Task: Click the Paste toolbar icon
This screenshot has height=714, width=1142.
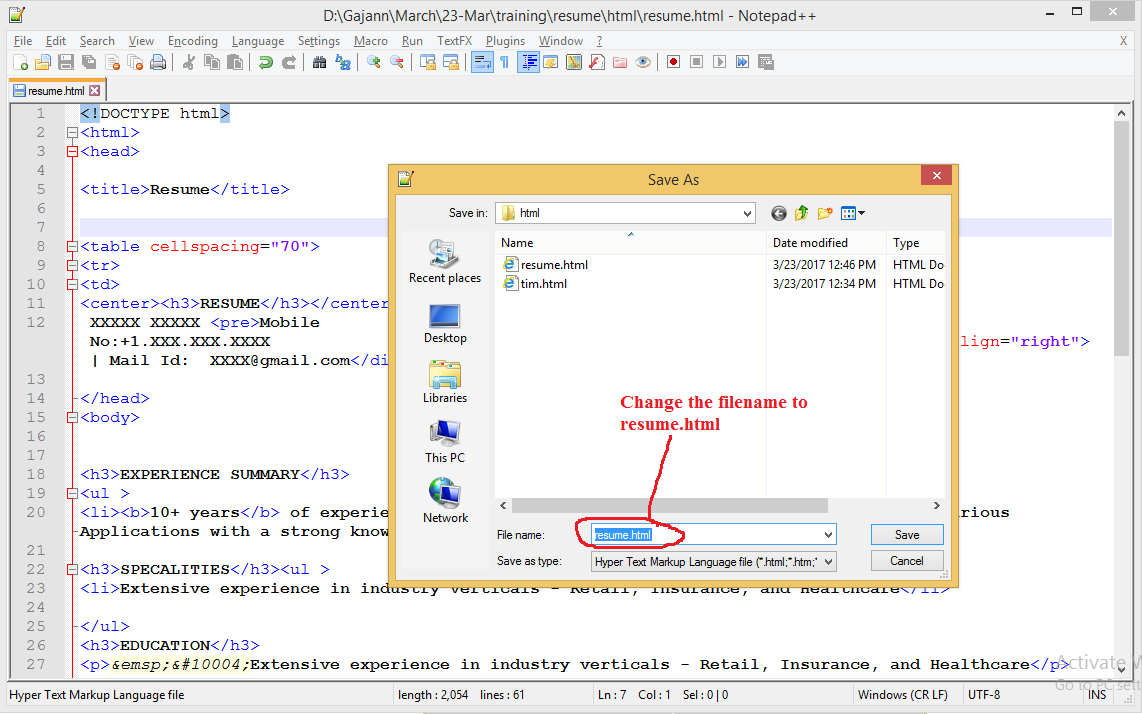Action: (x=235, y=63)
